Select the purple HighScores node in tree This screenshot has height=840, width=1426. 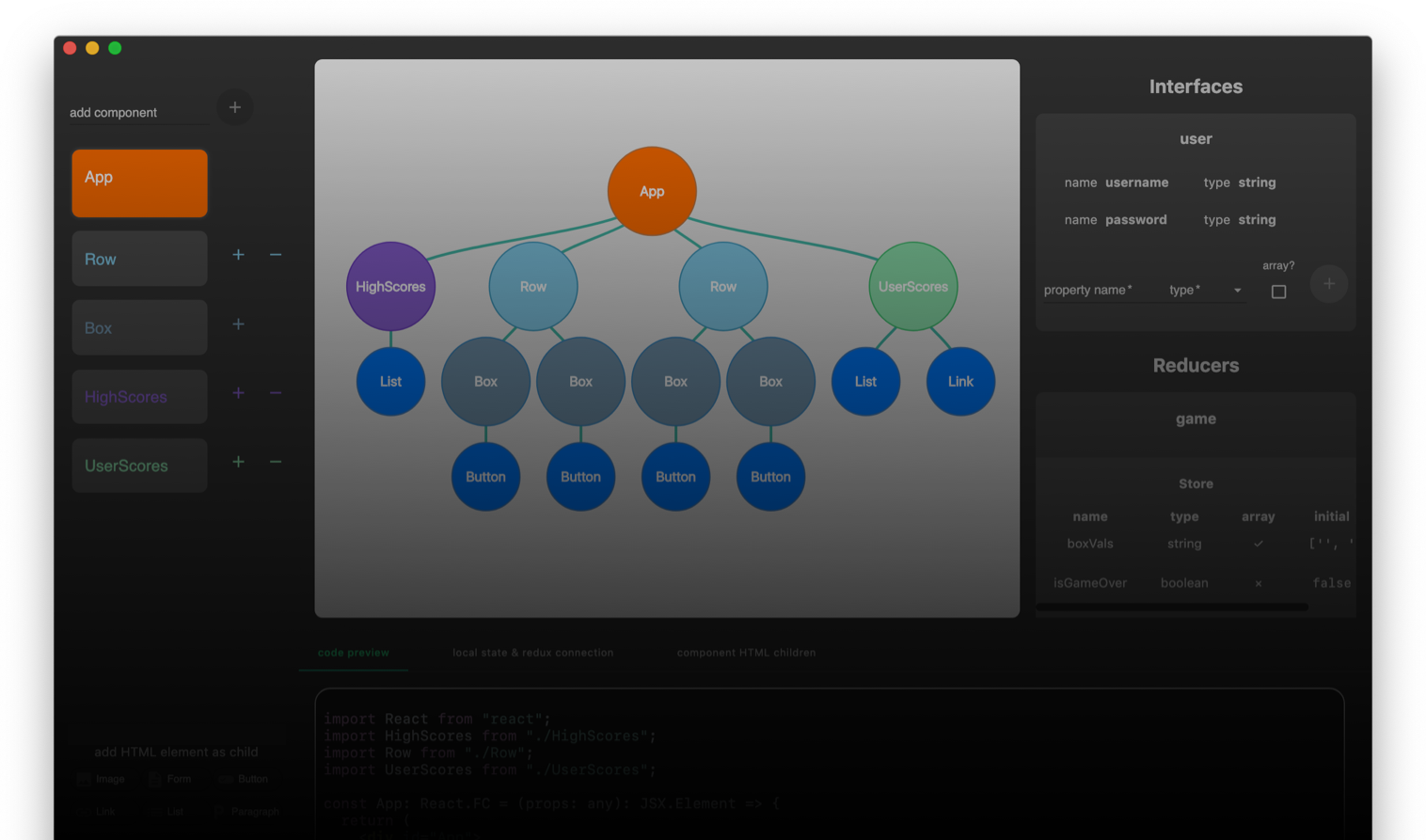coord(390,287)
